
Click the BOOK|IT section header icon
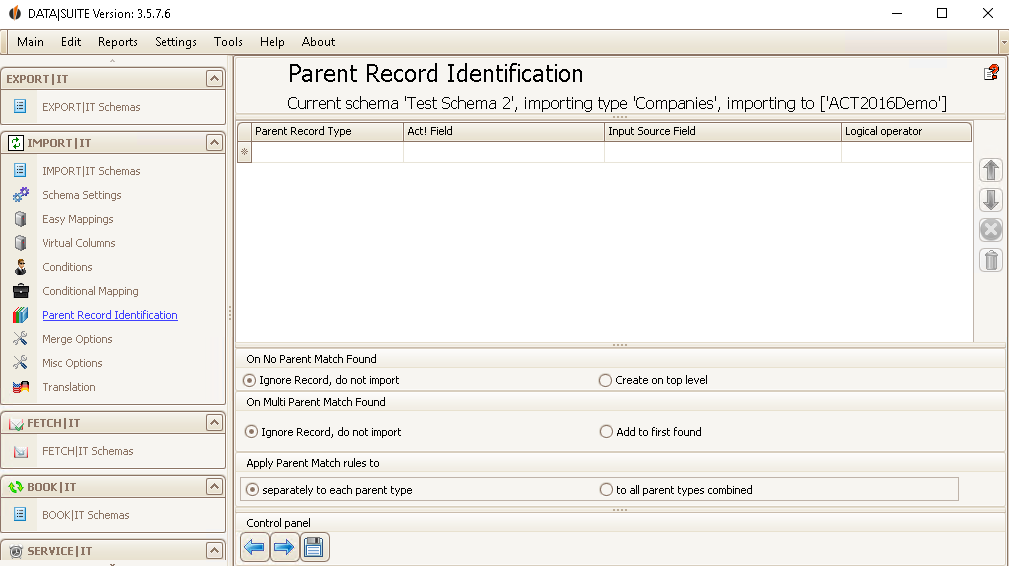click(x=16, y=487)
